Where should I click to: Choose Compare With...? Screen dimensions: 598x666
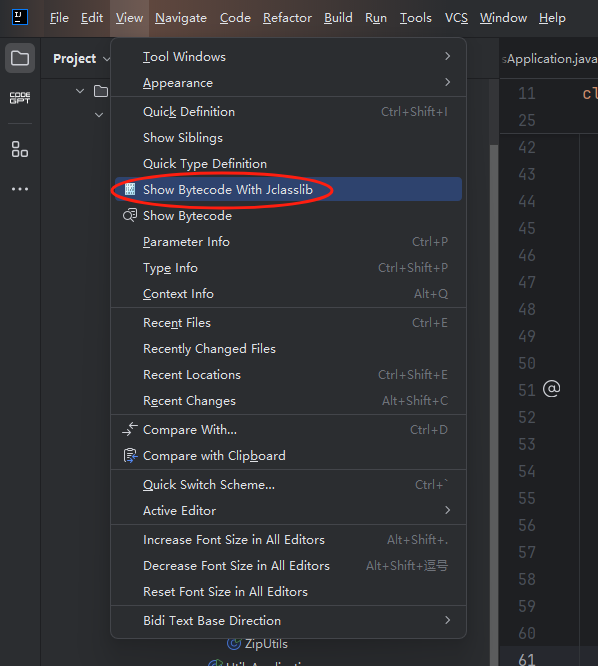[288, 429]
